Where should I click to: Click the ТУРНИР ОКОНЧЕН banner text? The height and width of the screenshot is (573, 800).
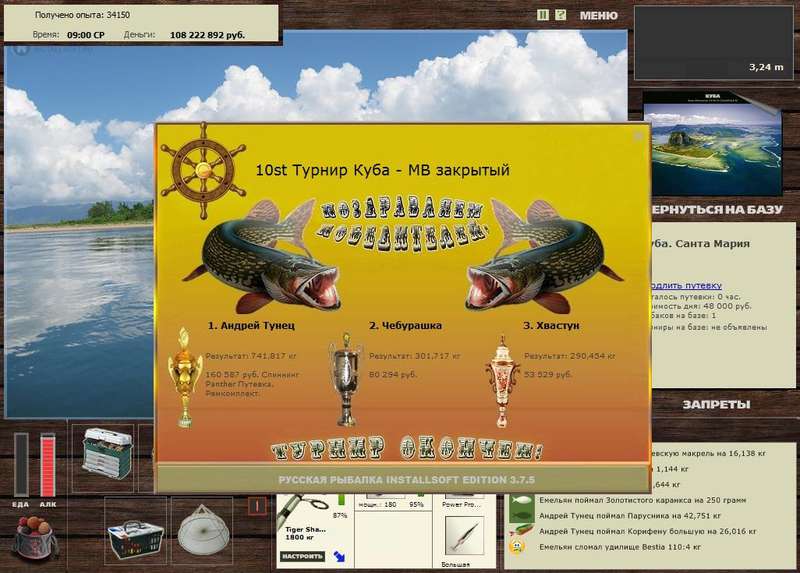(407, 449)
